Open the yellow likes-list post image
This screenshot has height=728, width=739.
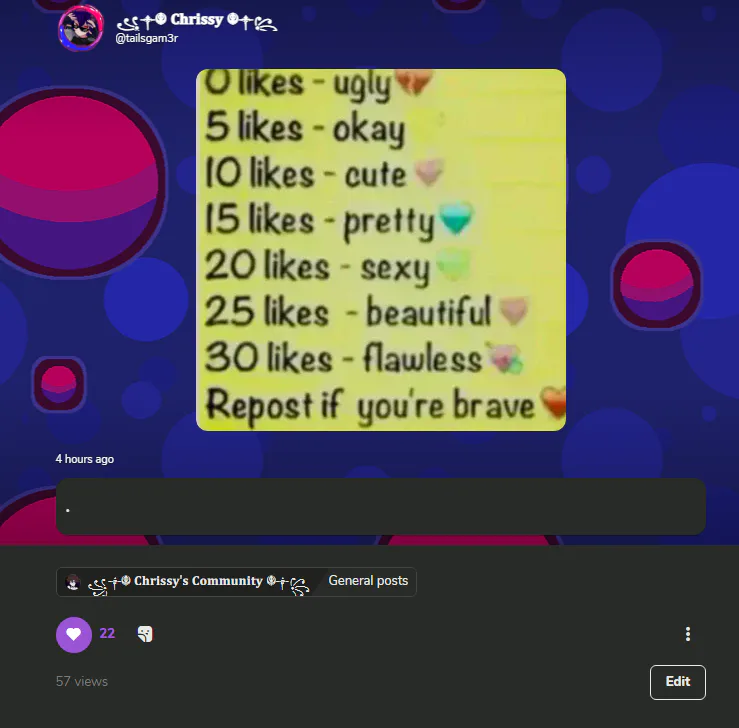point(381,250)
